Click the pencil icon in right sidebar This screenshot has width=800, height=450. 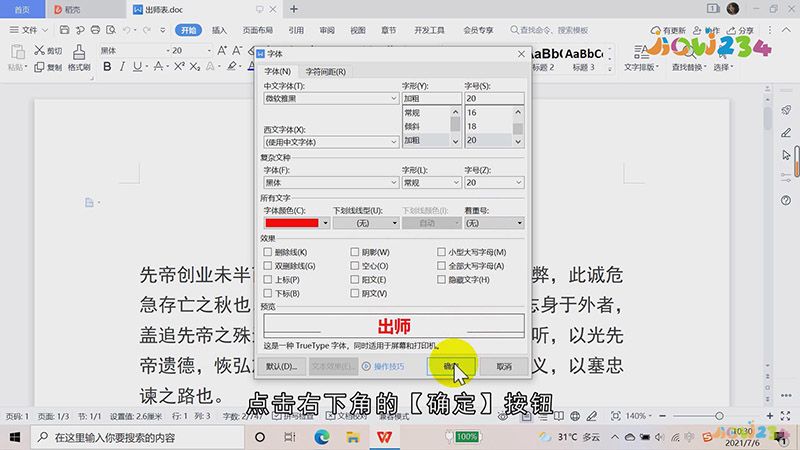click(786, 133)
